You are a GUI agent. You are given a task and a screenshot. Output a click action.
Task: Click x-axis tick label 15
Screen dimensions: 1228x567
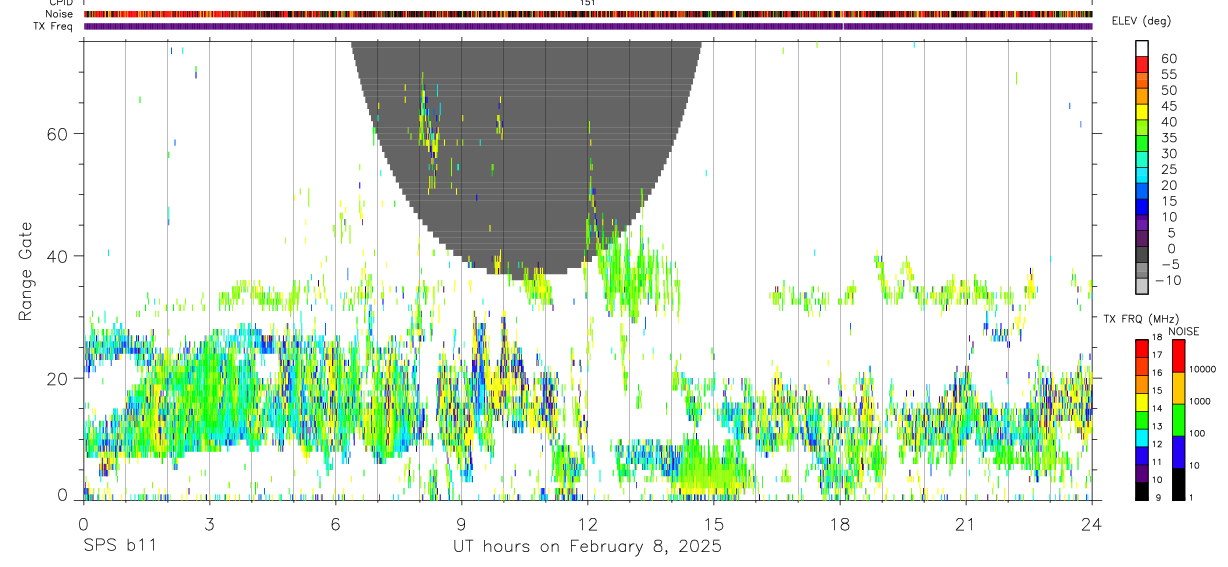click(713, 525)
